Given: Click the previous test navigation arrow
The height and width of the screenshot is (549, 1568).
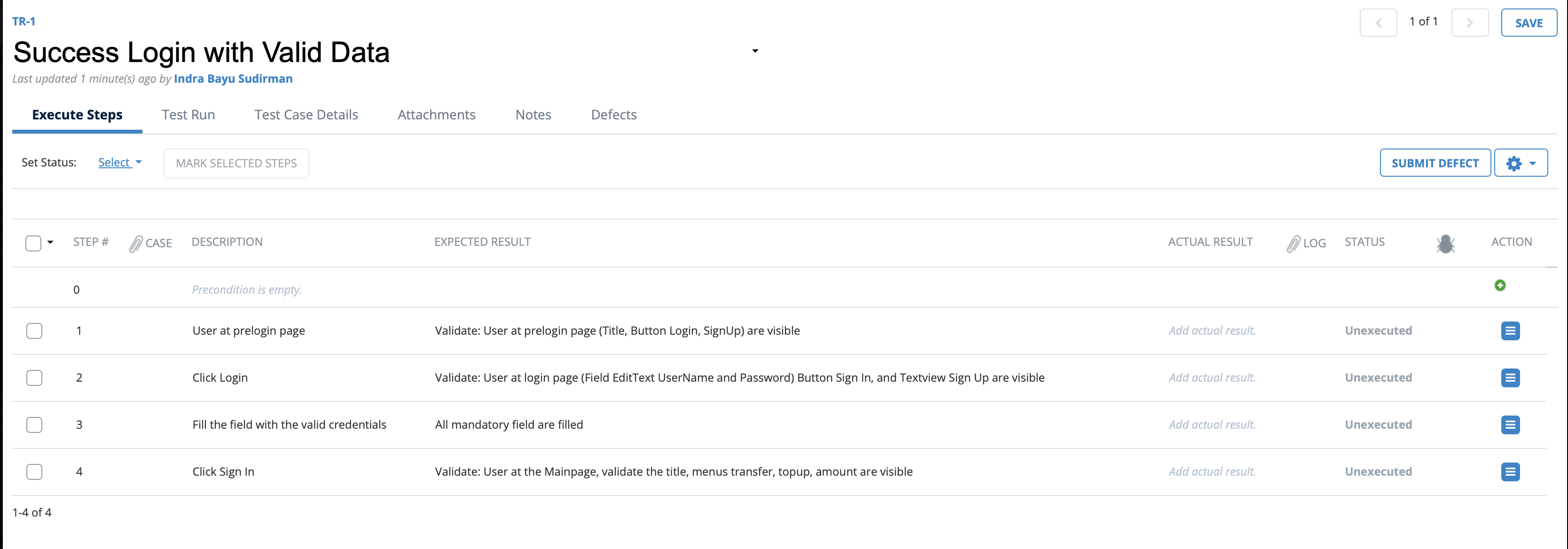Looking at the screenshot, I should coord(1379,23).
